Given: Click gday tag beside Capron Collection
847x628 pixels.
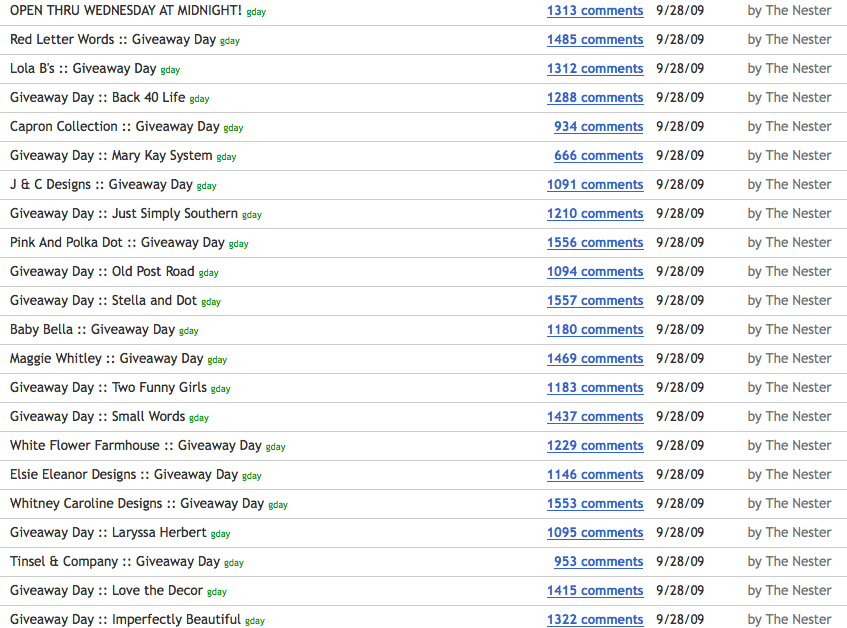Looking at the screenshot, I should [x=233, y=128].
